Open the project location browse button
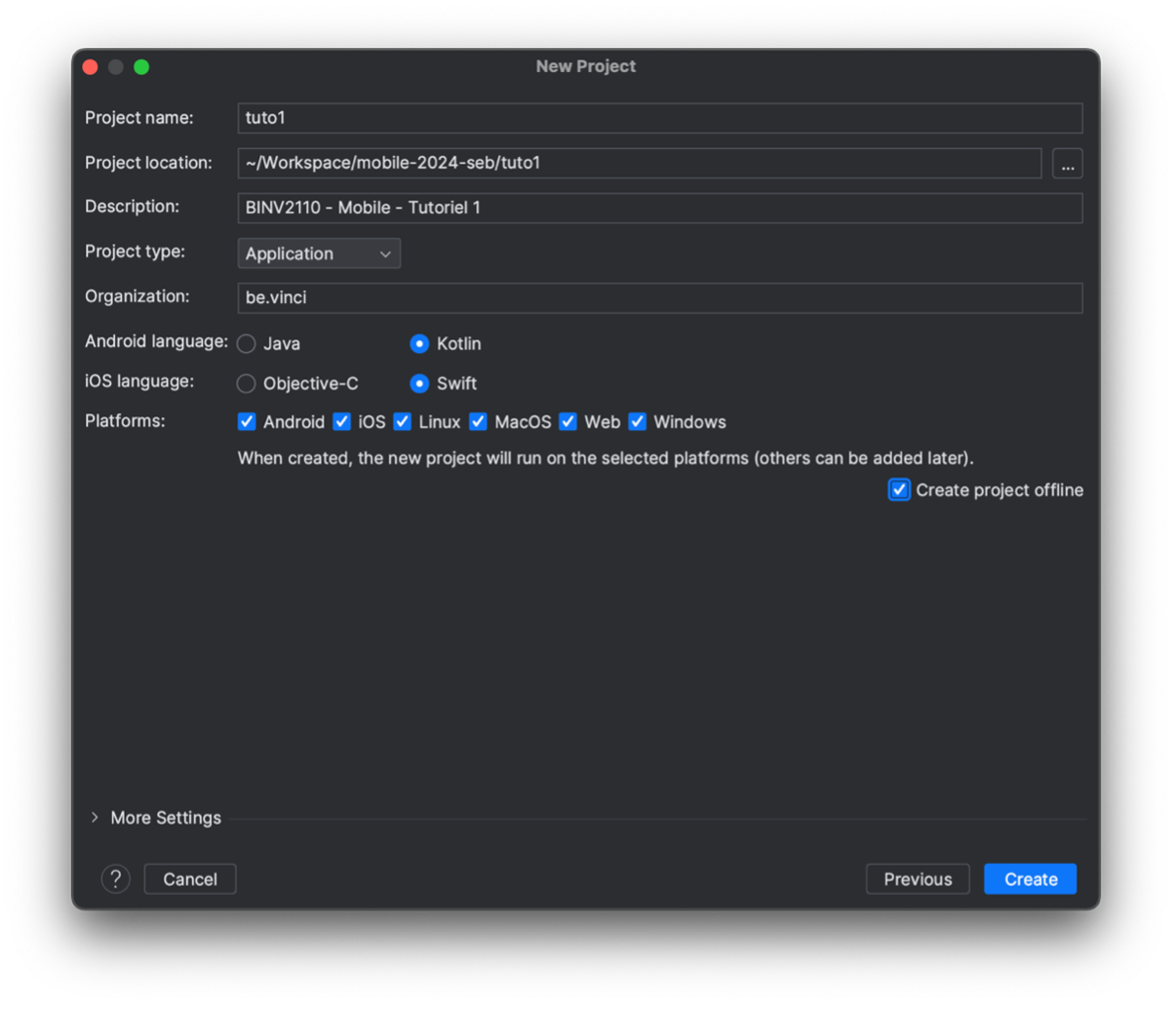 [x=1067, y=164]
